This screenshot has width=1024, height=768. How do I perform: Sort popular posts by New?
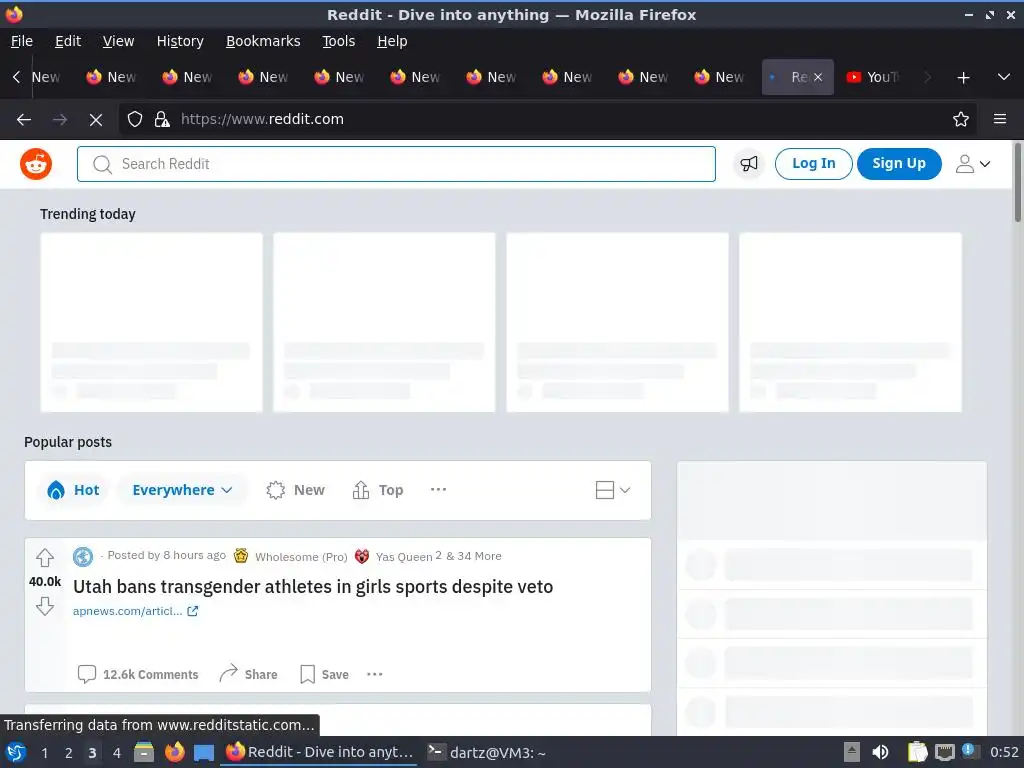pyautogui.click(x=295, y=490)
